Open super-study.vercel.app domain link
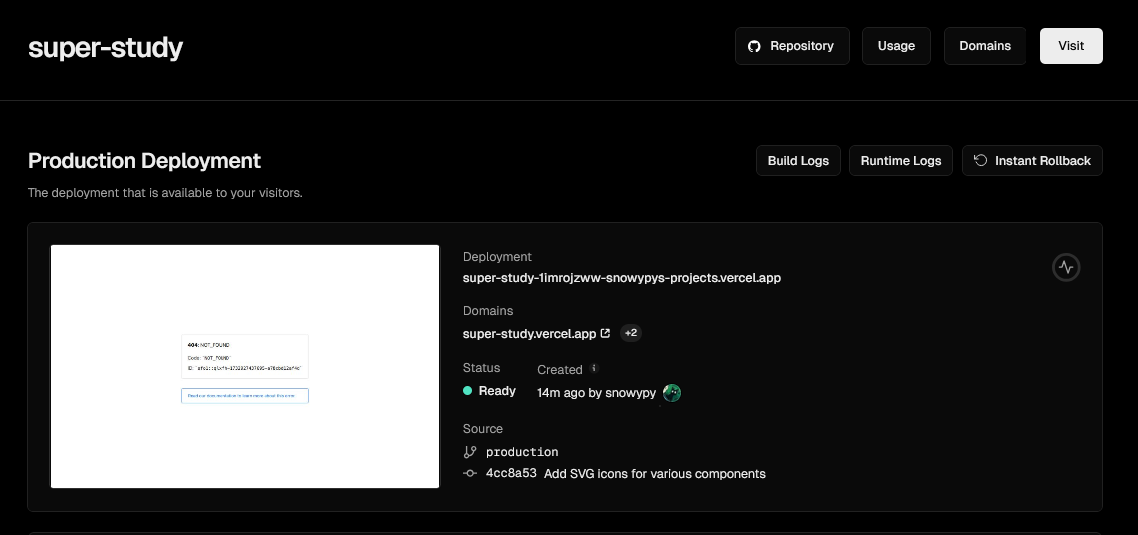The image size is (1138, 535). coord(530,334)
